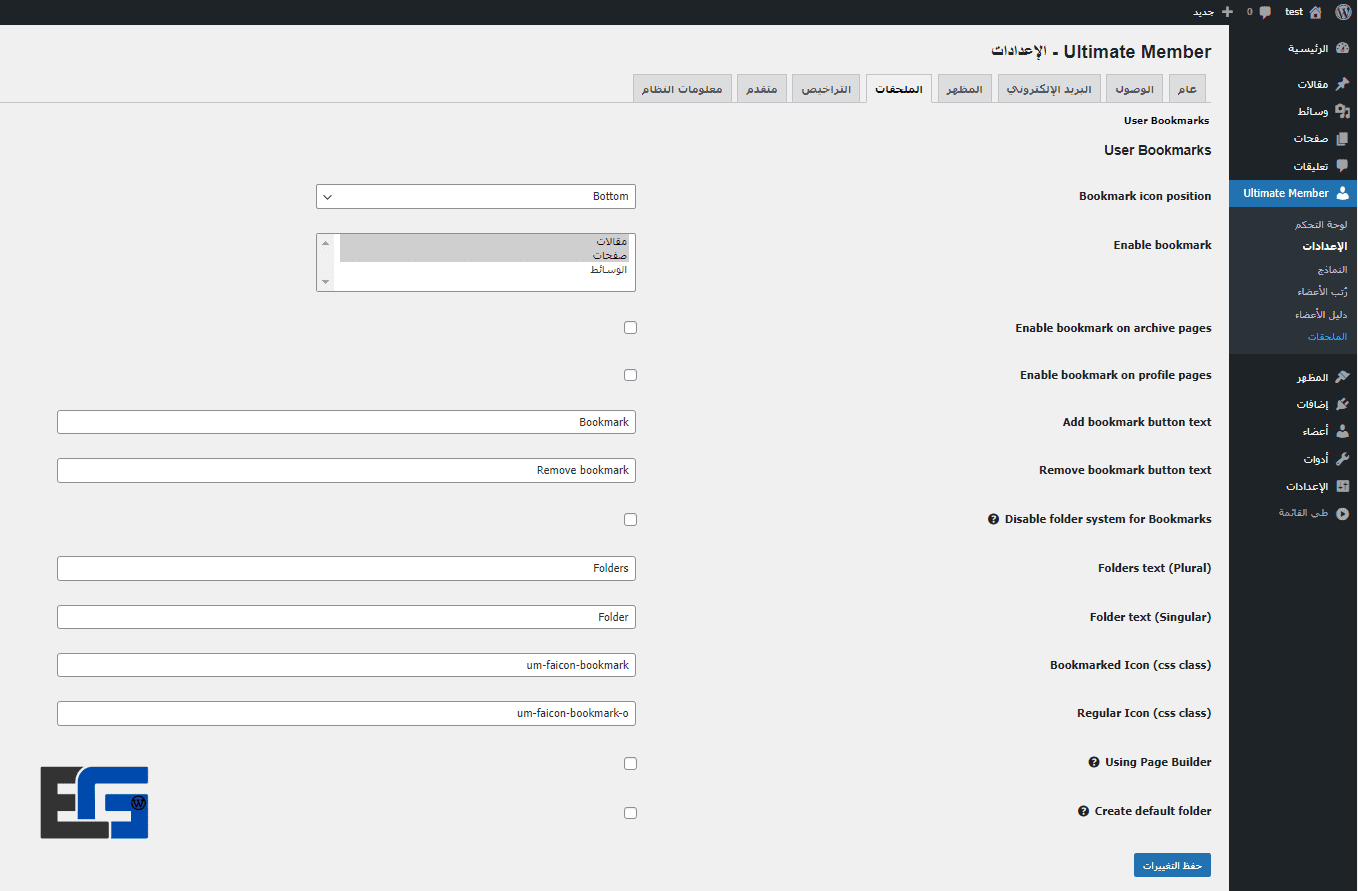The width and height of the screenshot is (1358, 891).
Task: Open the Bookmark icon position dropdown
Action: (x=476, y=196)
